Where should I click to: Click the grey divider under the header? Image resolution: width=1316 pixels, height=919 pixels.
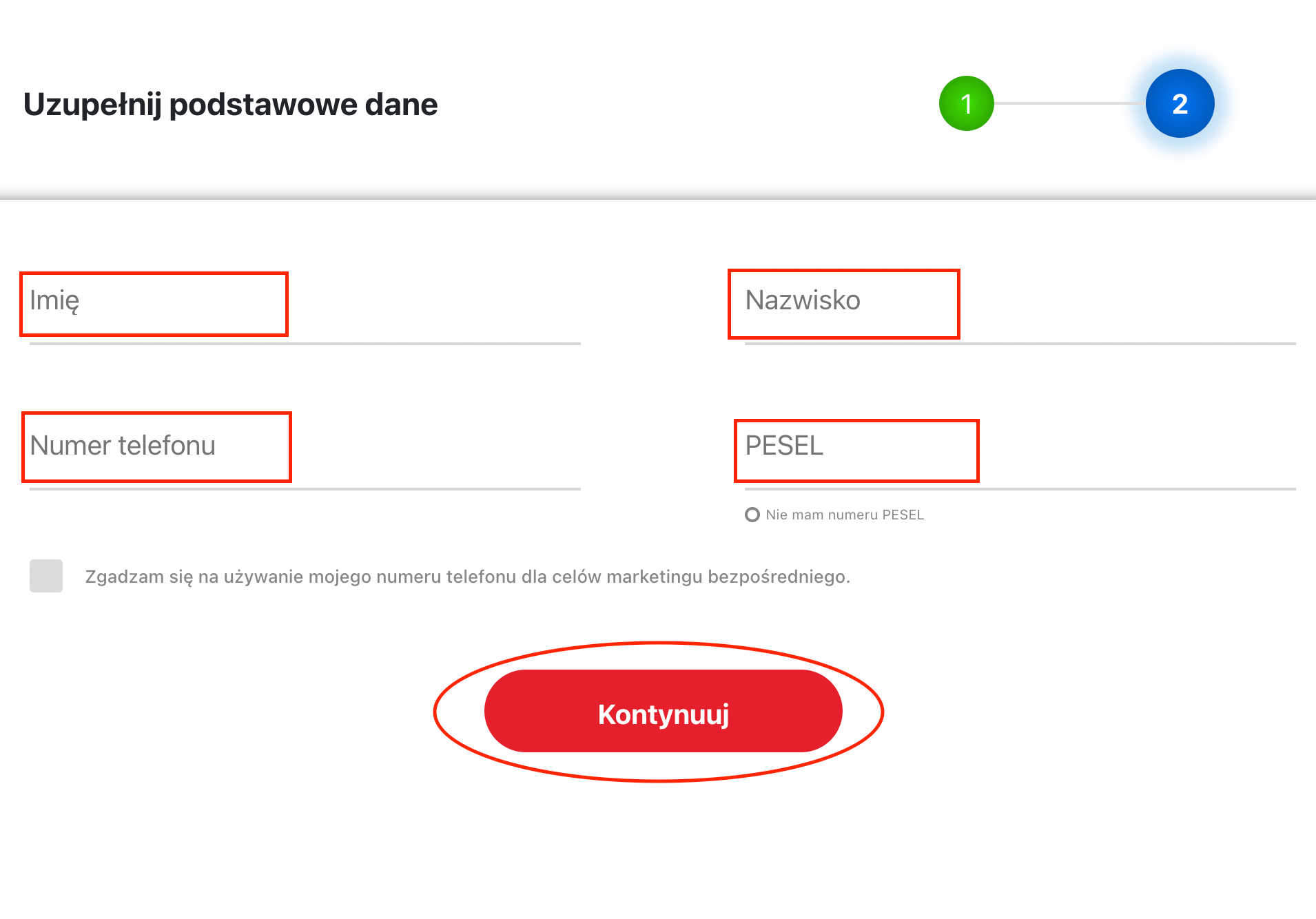point(658,198)
